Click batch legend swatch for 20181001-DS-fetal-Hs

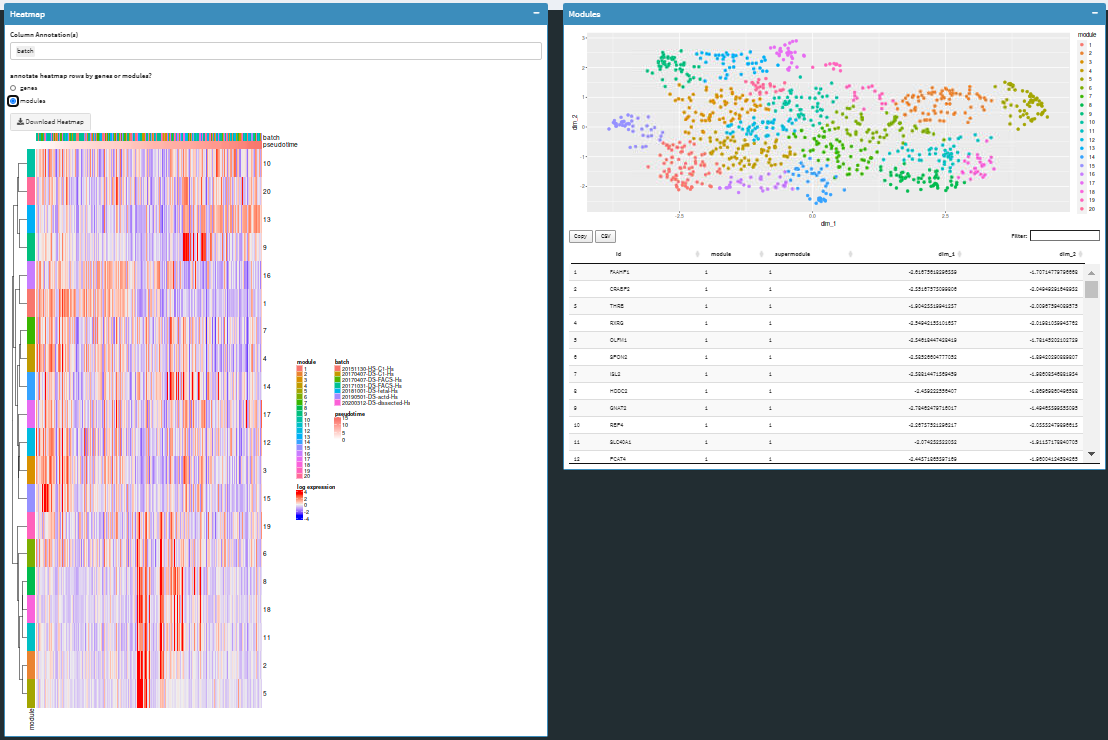pos(338,392)
